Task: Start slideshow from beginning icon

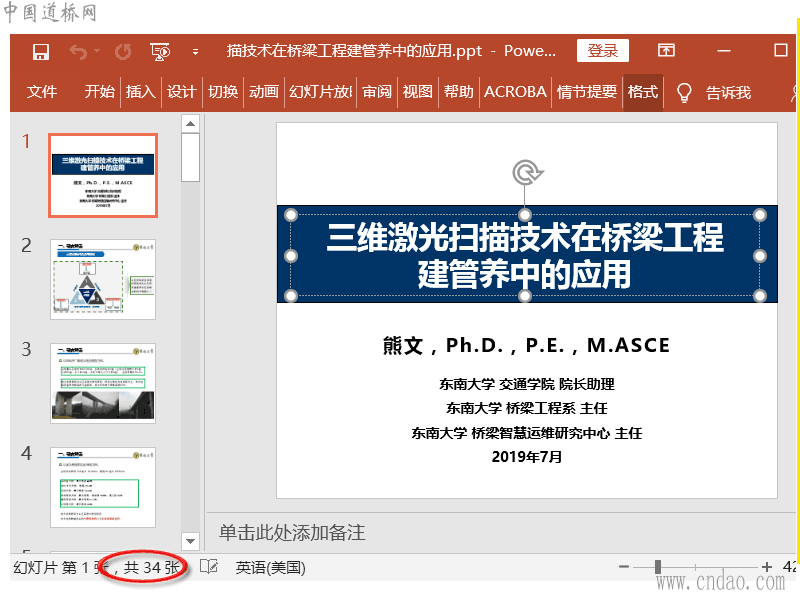Action: [159, 52]
